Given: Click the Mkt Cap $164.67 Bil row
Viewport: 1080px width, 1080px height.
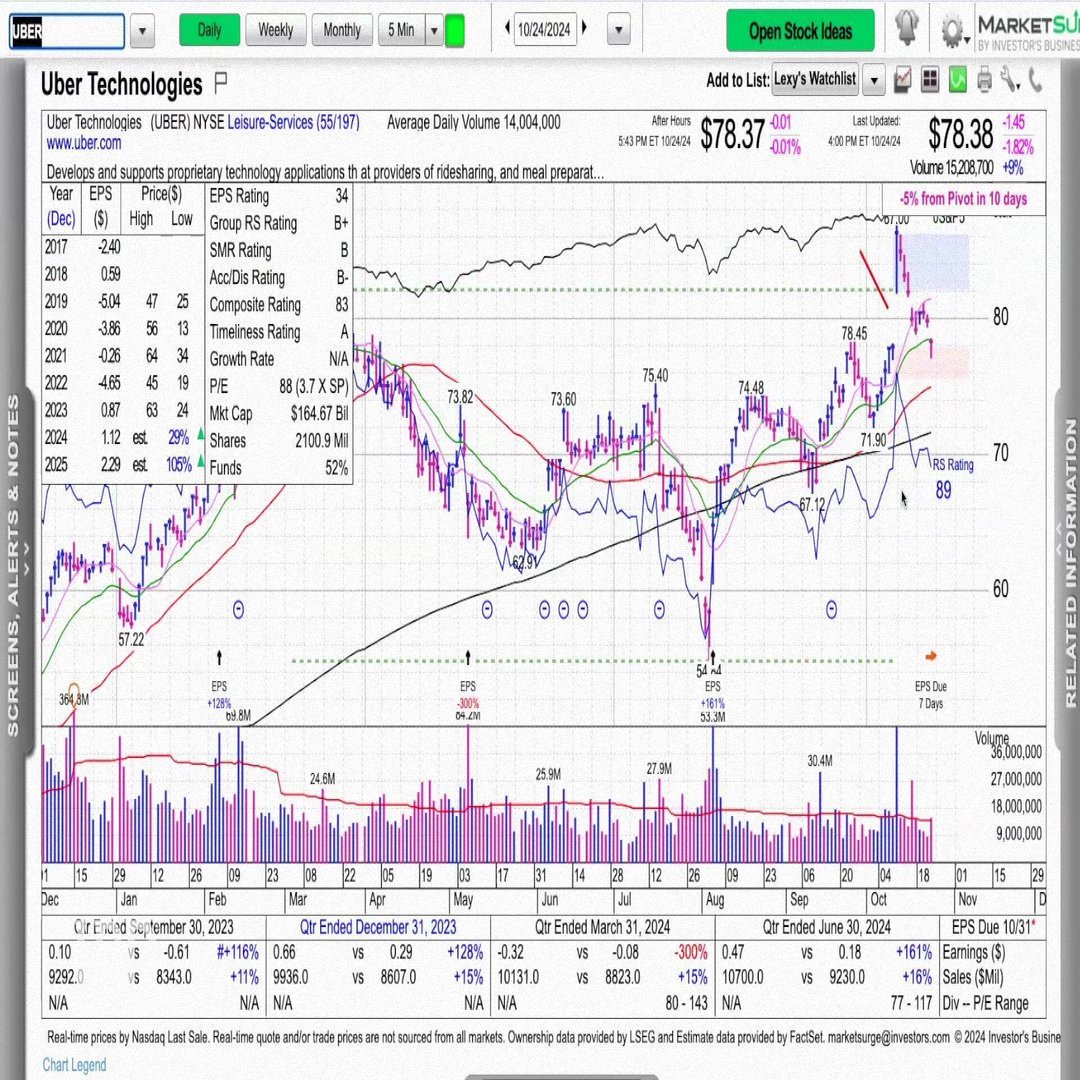Looking at the screenshot, I should point(279,413).
